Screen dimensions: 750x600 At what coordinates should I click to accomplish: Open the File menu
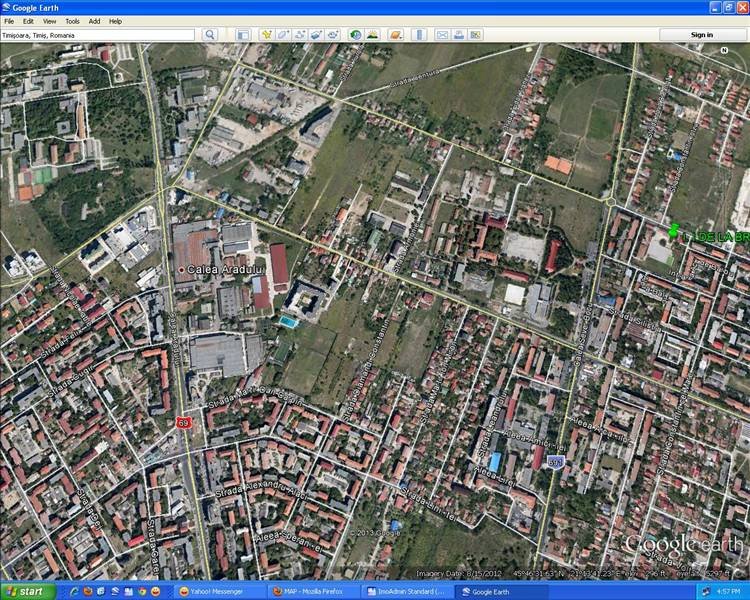[x=9, y=21]
